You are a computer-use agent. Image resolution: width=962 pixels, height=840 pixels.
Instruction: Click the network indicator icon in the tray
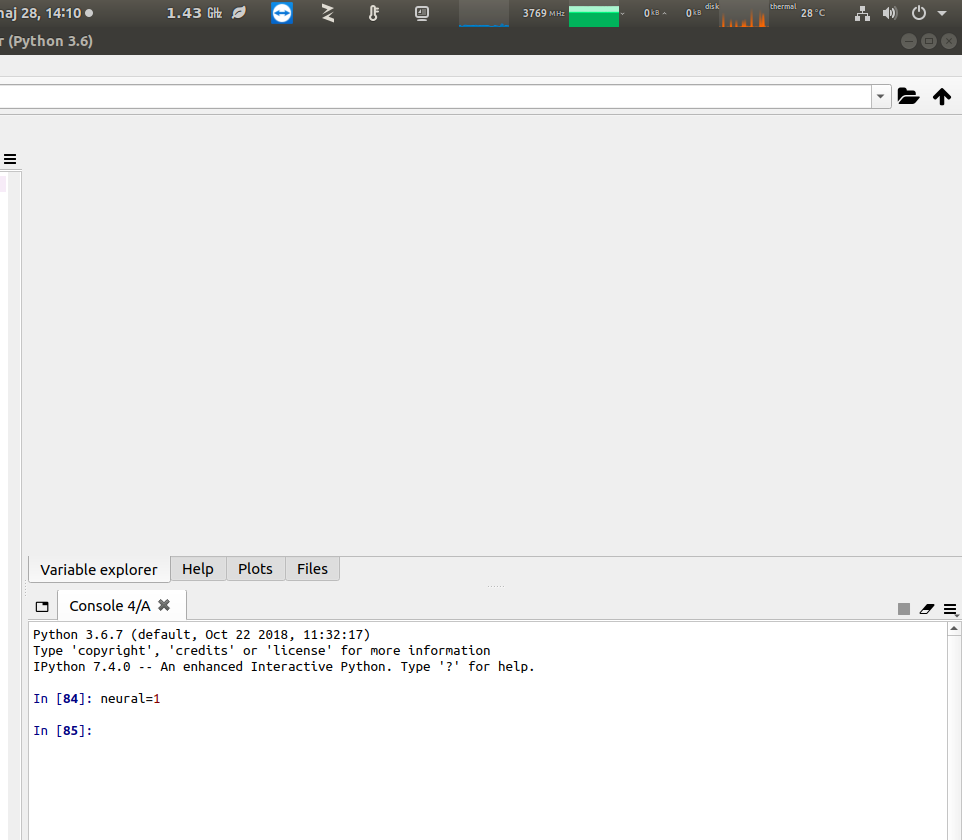pyautogui.click(x=861, y=13)
